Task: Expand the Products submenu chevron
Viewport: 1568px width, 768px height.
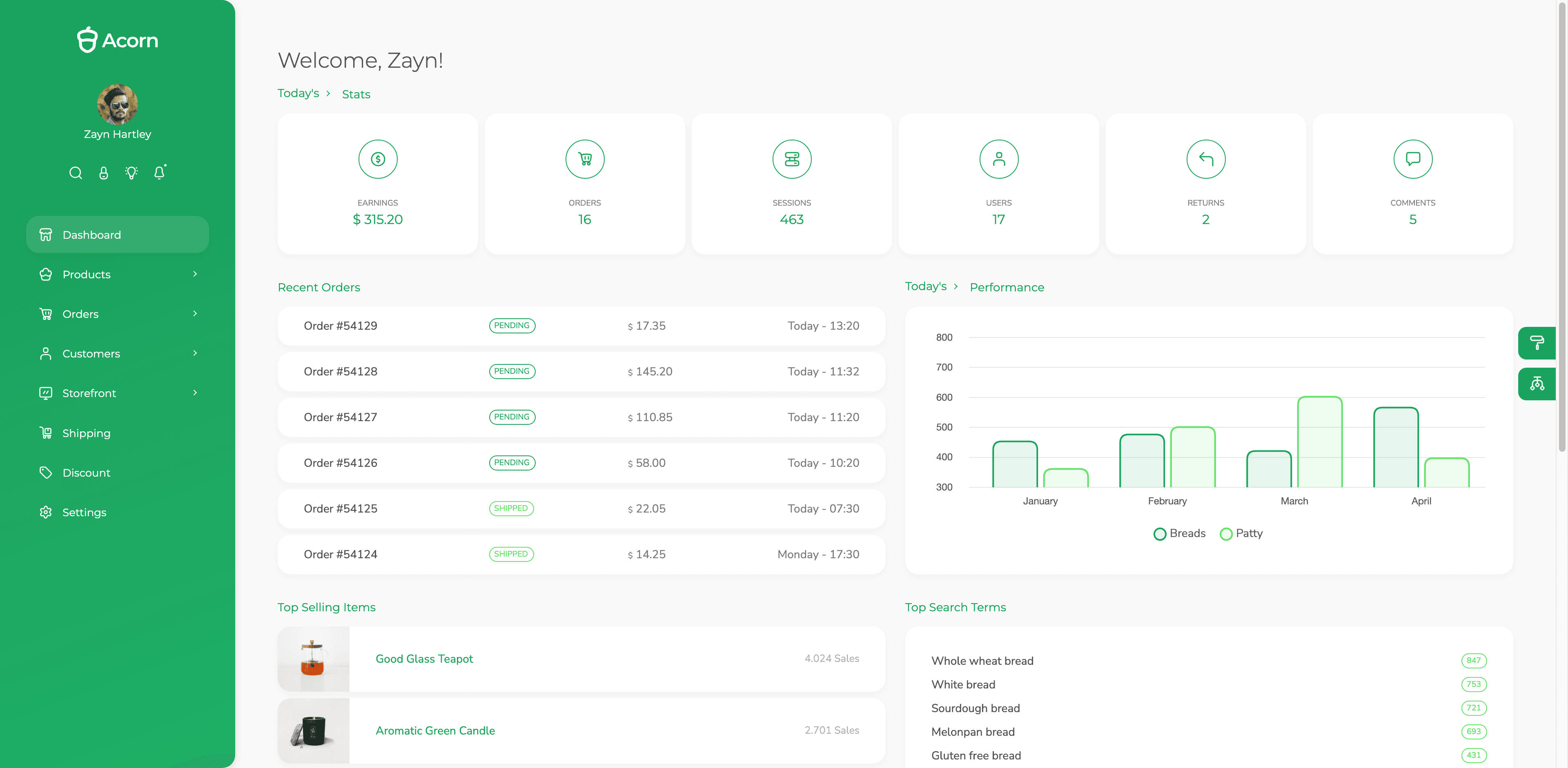Action: (195, 274)
